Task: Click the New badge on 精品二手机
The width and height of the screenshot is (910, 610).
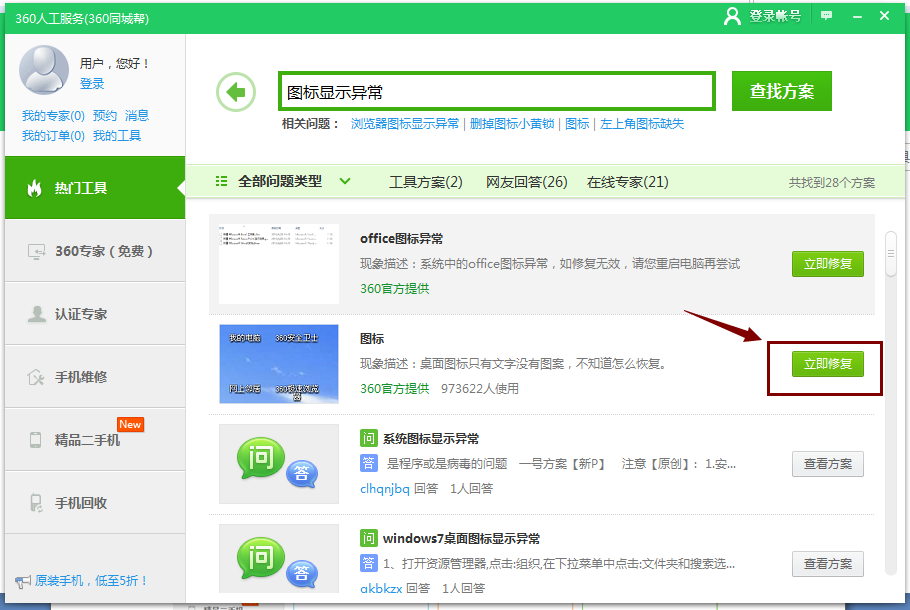Action: 130,424
